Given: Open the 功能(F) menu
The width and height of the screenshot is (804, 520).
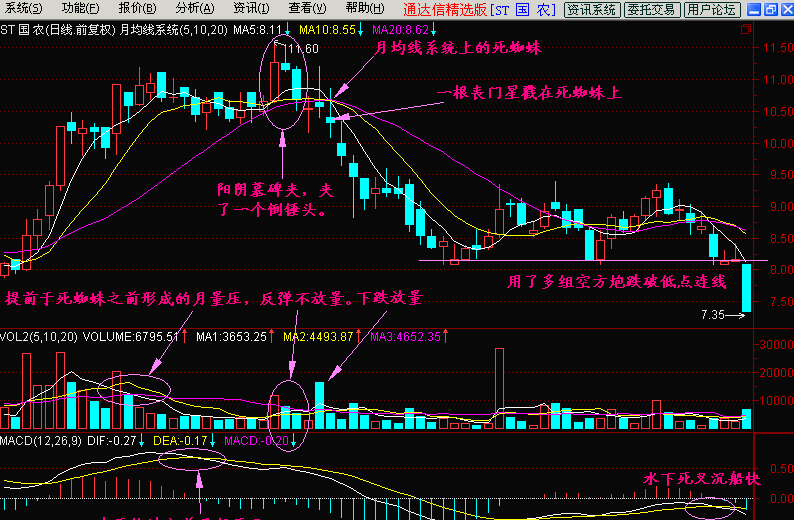Looking at the screenshot, I should (80, 8).
